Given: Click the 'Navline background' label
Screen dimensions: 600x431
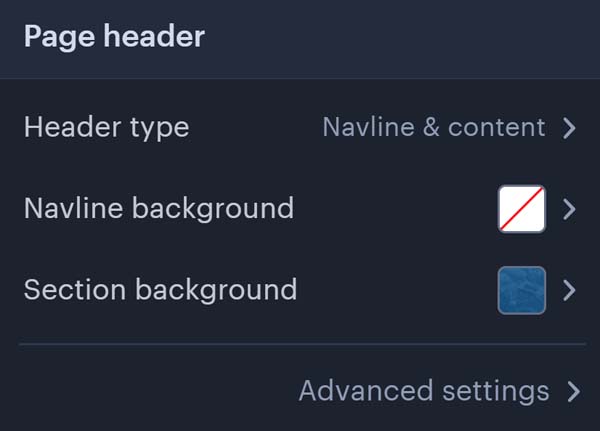Looking at the screenshot, I should tap(159, 209).
